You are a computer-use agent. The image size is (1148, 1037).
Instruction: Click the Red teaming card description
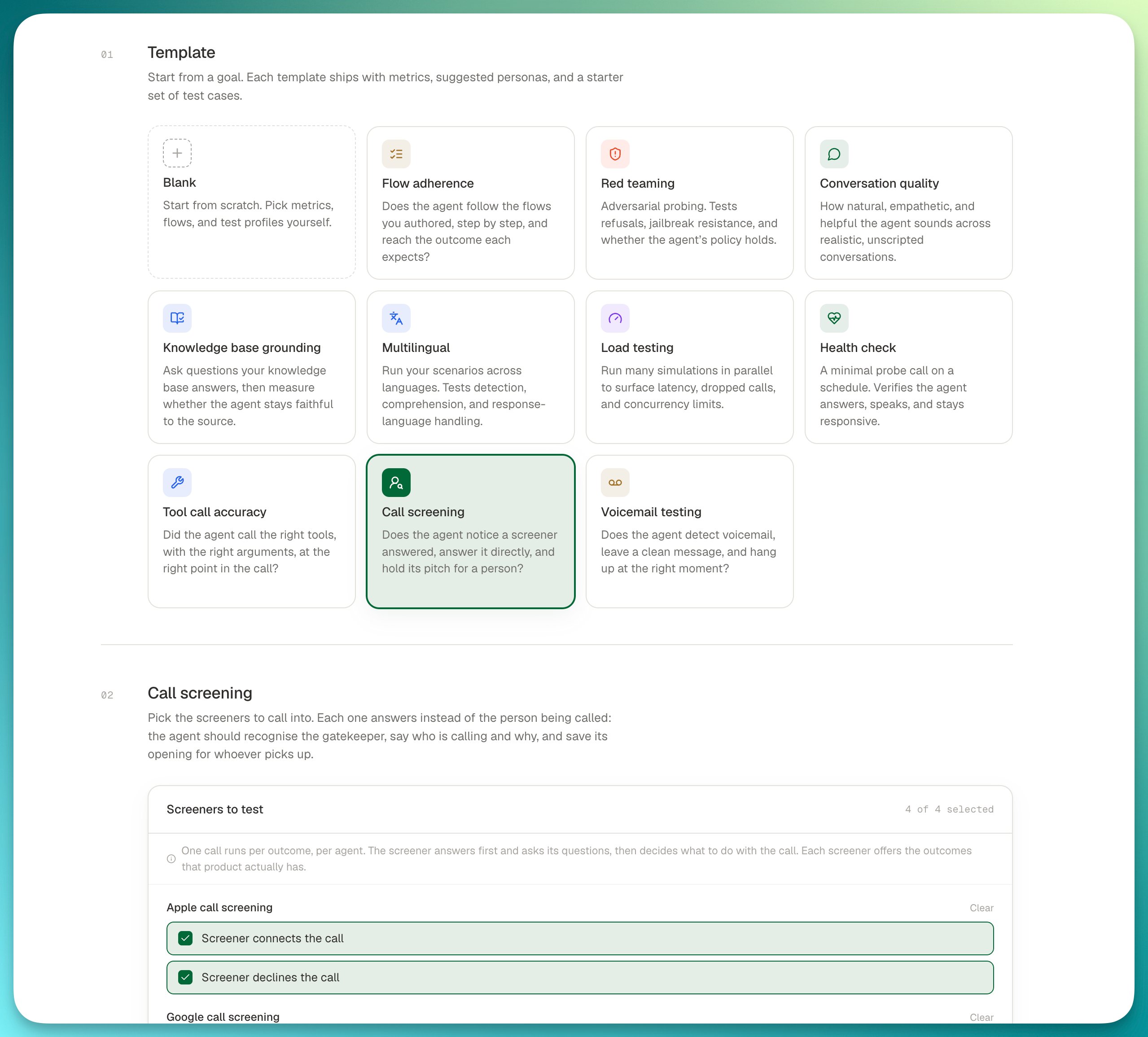point(689,223)
